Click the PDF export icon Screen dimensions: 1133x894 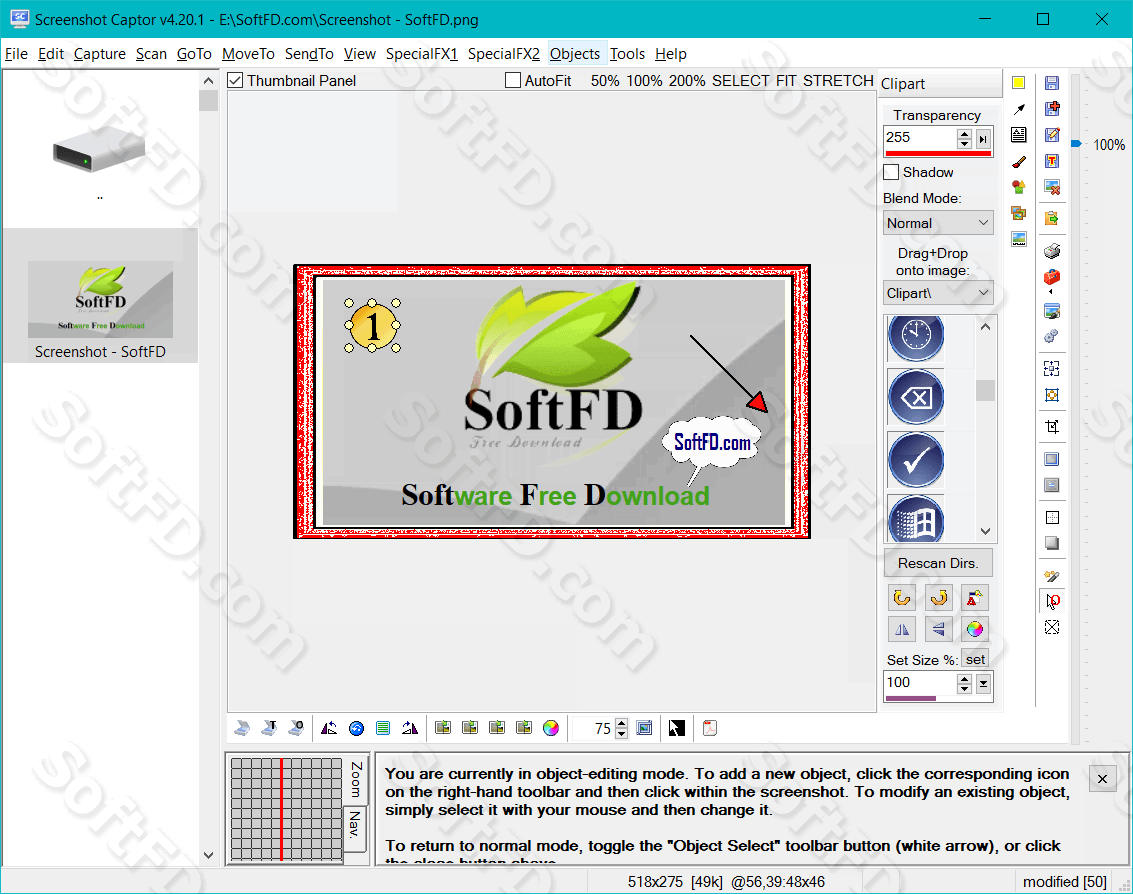click(x=710, y=728)
